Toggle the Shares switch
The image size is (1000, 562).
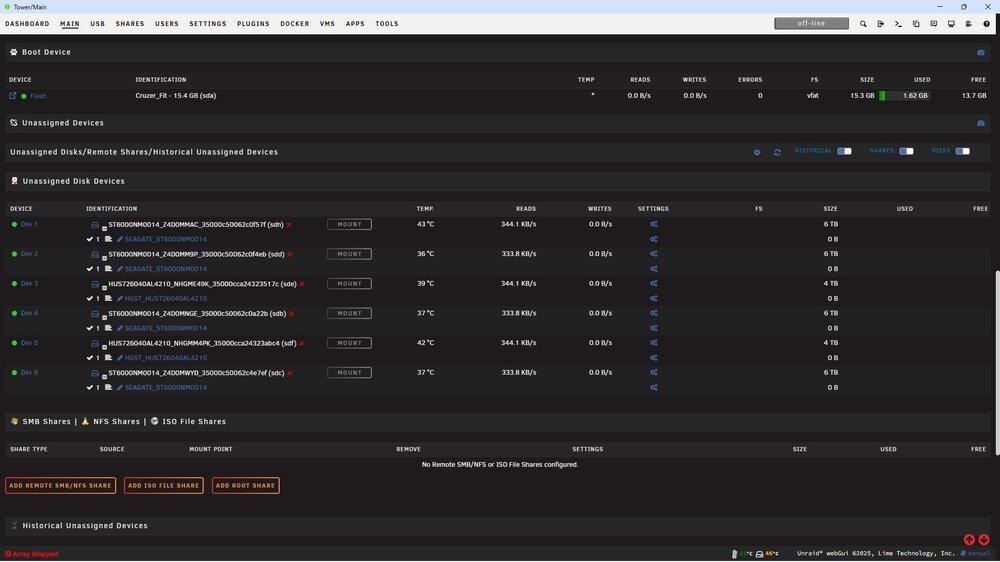pyautogui.click(x=906, y=151)
